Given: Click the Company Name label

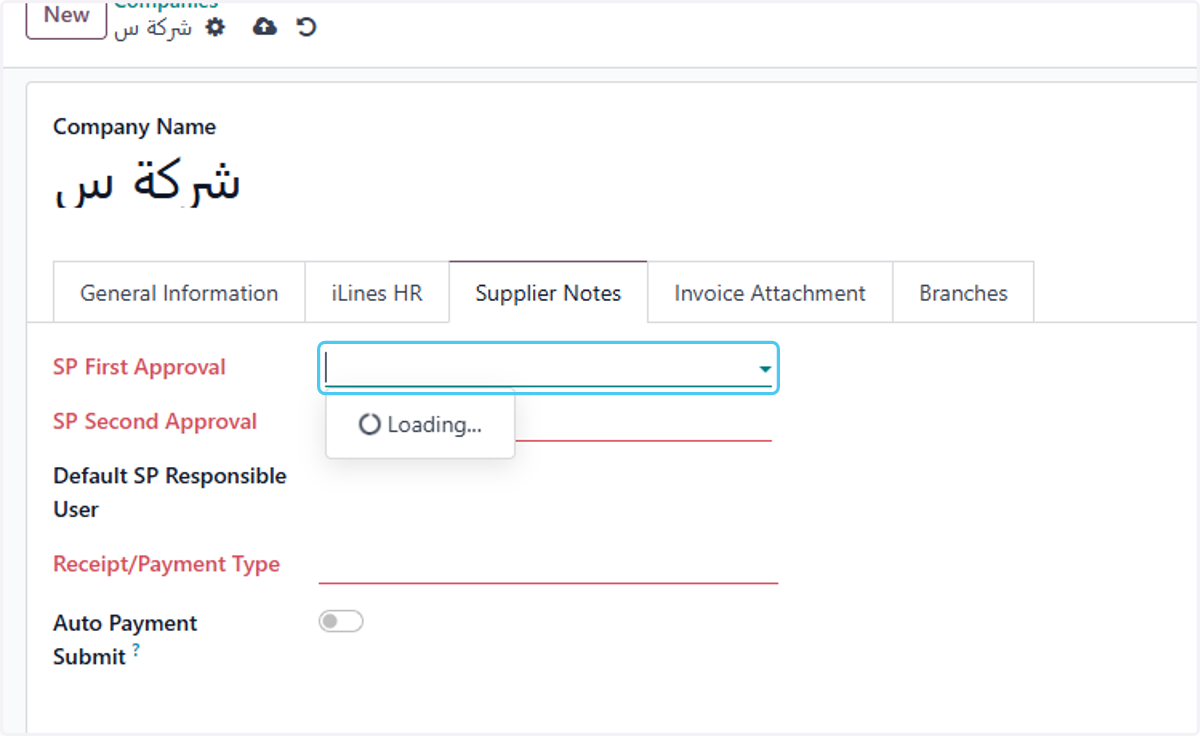Looking at the screenshot, I should (x=134, y=127).
